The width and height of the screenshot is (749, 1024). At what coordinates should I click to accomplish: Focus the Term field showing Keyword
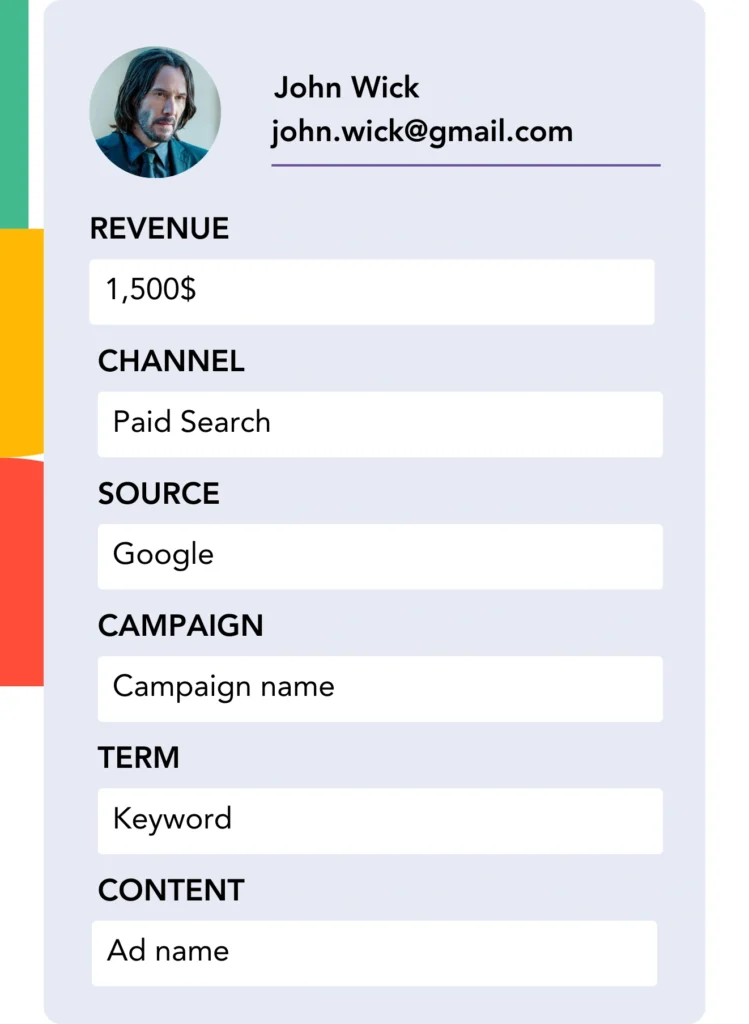coord(379,820)
